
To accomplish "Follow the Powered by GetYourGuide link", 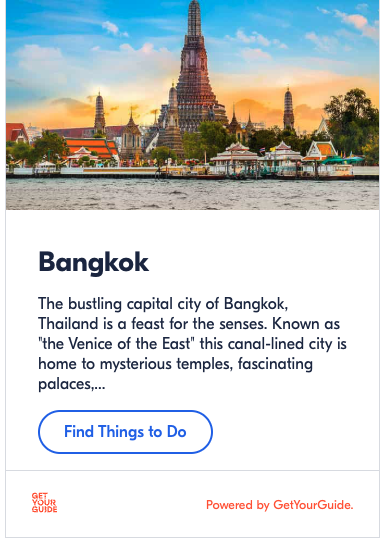I will tap(280, 505).
